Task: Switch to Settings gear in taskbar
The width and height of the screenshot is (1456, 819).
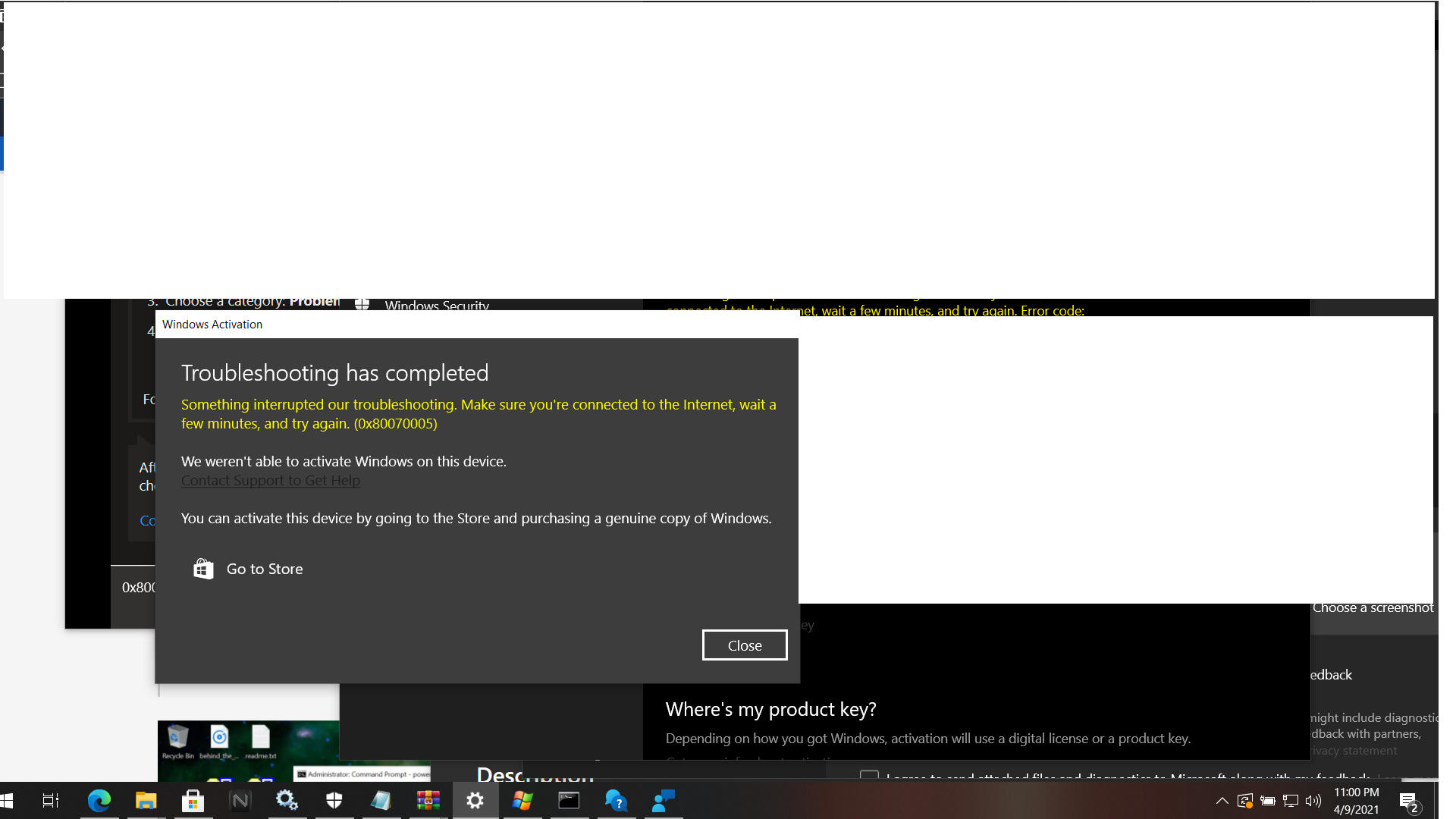Action: (x=475, y=800)
